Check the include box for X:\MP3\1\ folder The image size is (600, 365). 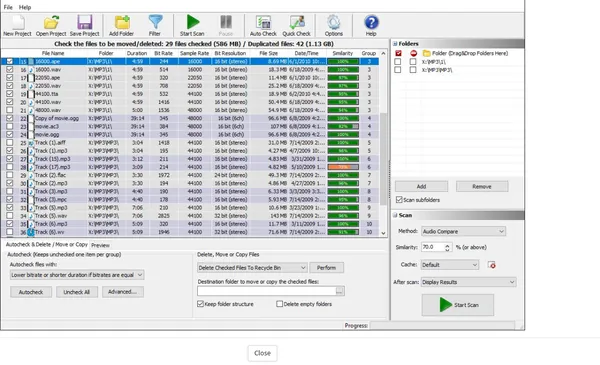(x=398, y=62)
